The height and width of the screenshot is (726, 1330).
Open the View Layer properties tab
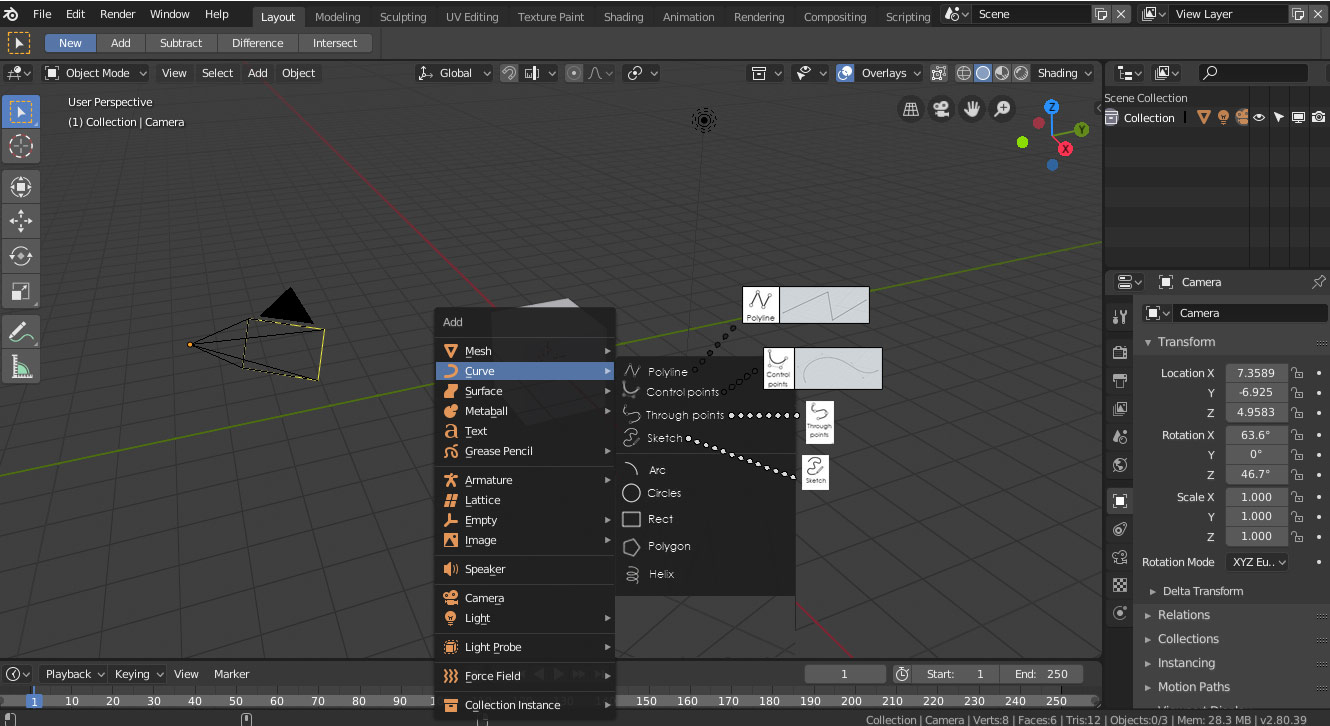pyautogui.click(x=1120, y=409)
